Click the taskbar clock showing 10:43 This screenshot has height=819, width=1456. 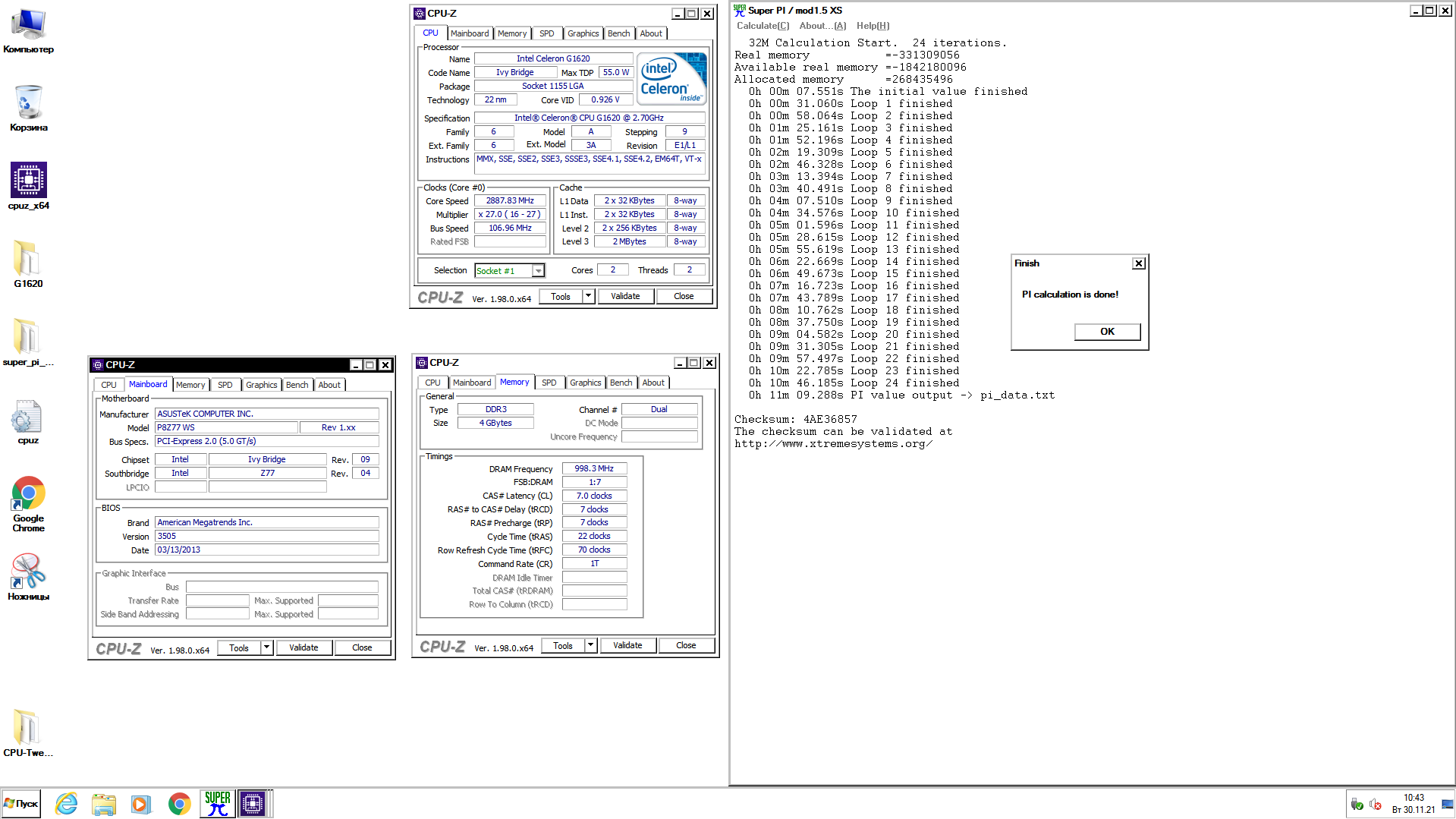point(1414,804)
